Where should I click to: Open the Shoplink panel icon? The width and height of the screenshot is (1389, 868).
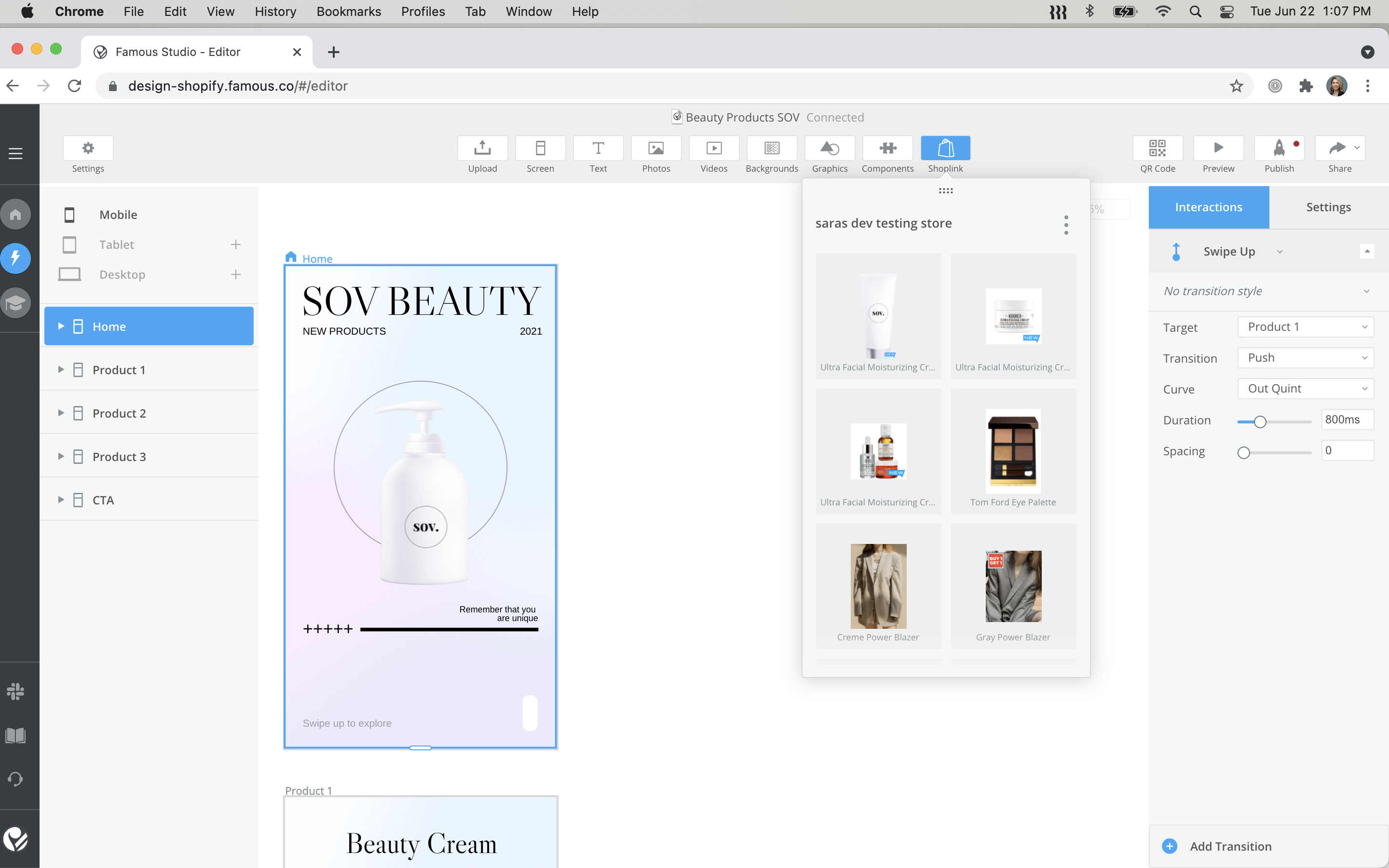point(945,149)
